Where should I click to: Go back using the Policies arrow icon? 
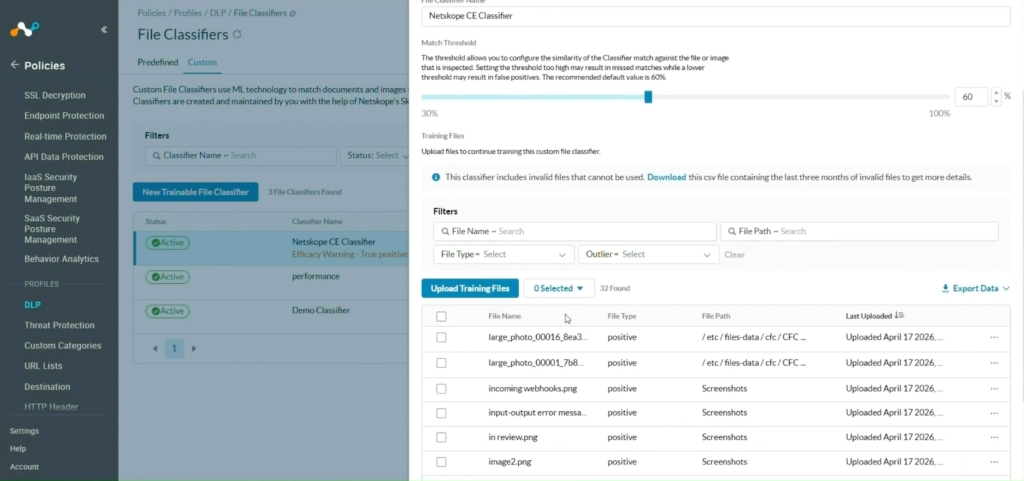[14, 65]
